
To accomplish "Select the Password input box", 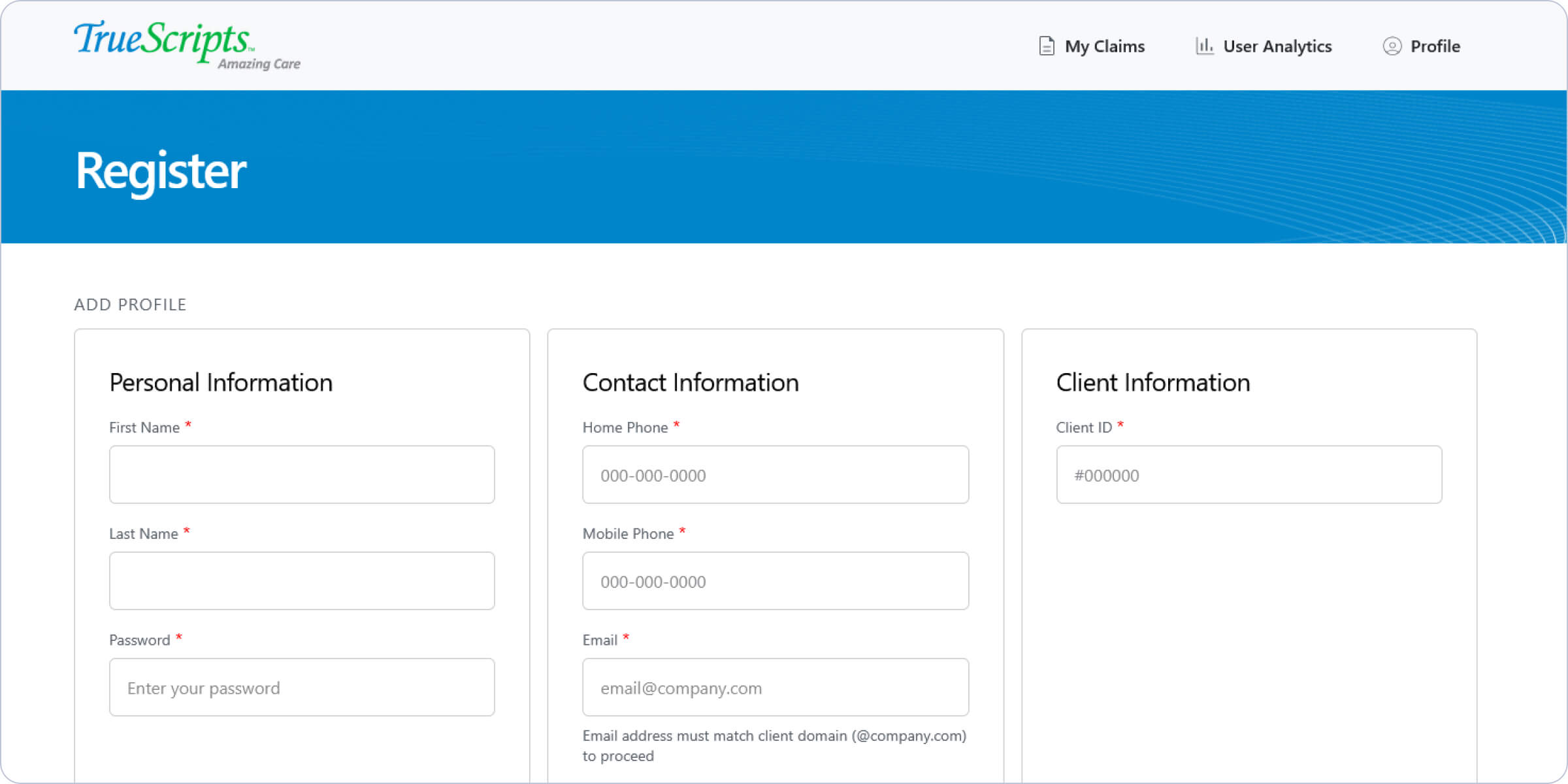I will [302, 687].
